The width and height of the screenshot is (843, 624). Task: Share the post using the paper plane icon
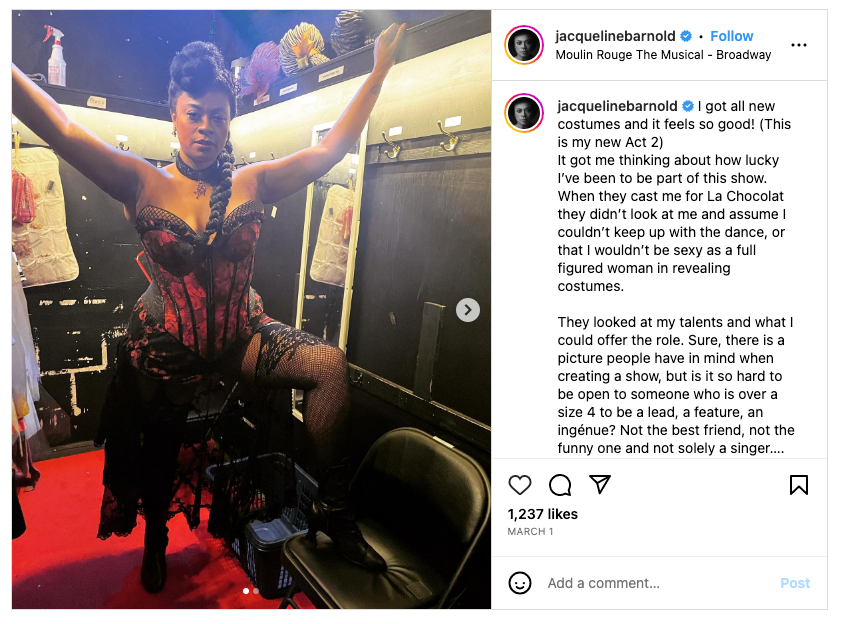click(x=599, y=484)
